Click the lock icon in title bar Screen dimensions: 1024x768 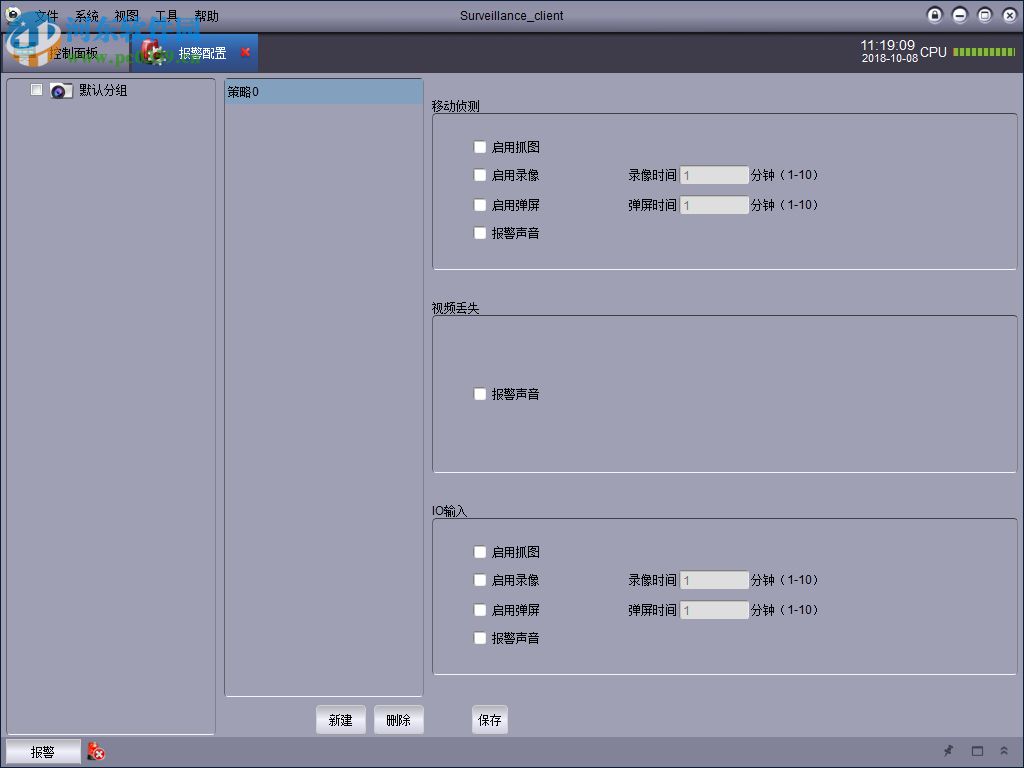tap(935, 15)
